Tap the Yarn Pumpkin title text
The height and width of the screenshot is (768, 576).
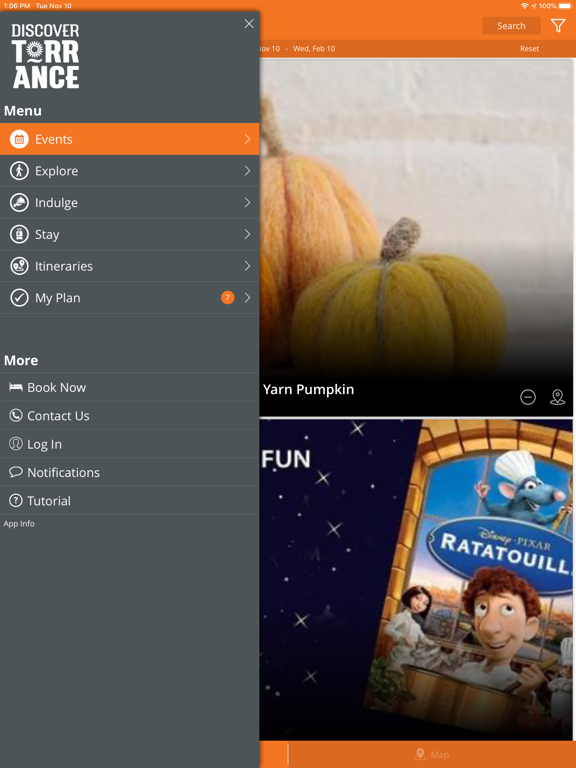[308, 389]
